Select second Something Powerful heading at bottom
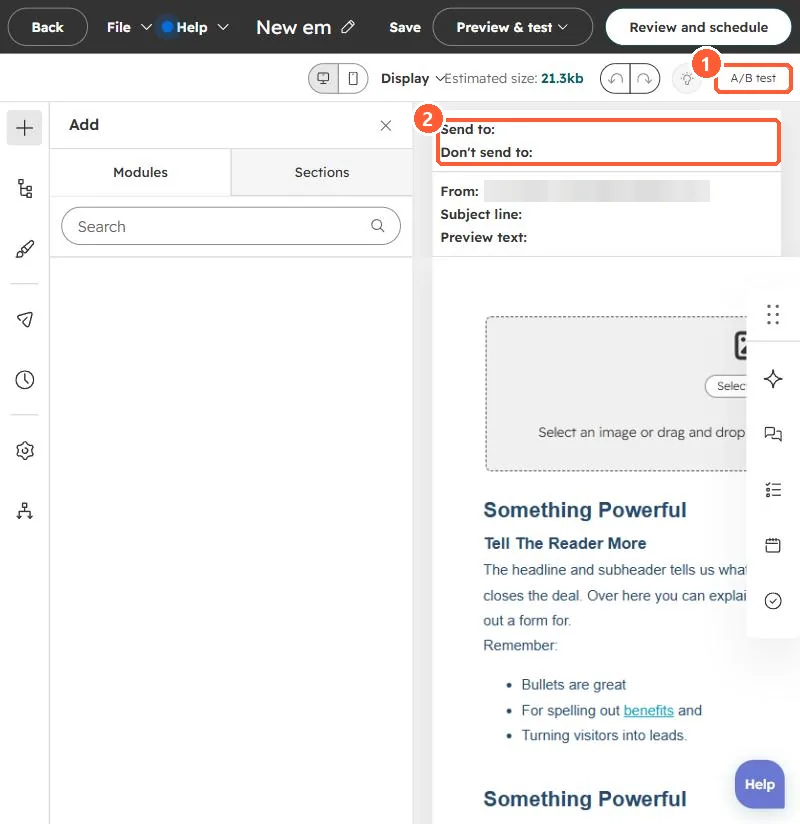 point(584,799)
